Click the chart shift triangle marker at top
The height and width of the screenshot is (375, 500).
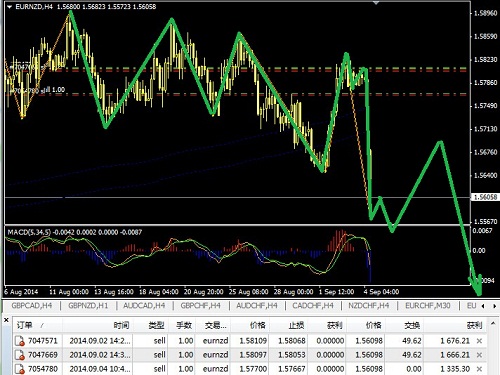click(x=376, y=3)
